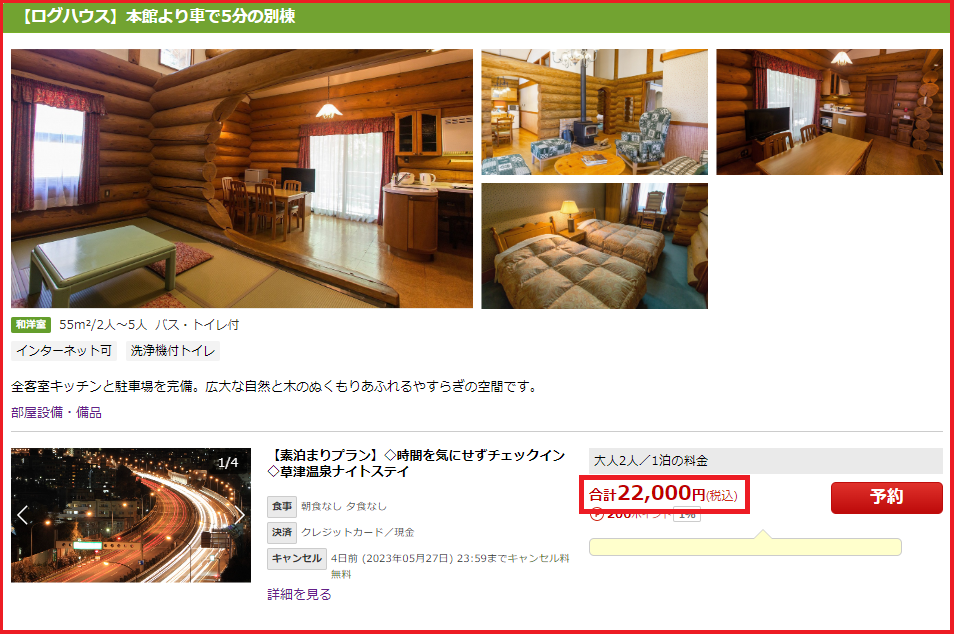
Task: Click the キャンセル policy label badge
Action: click(x=296, y=558)
